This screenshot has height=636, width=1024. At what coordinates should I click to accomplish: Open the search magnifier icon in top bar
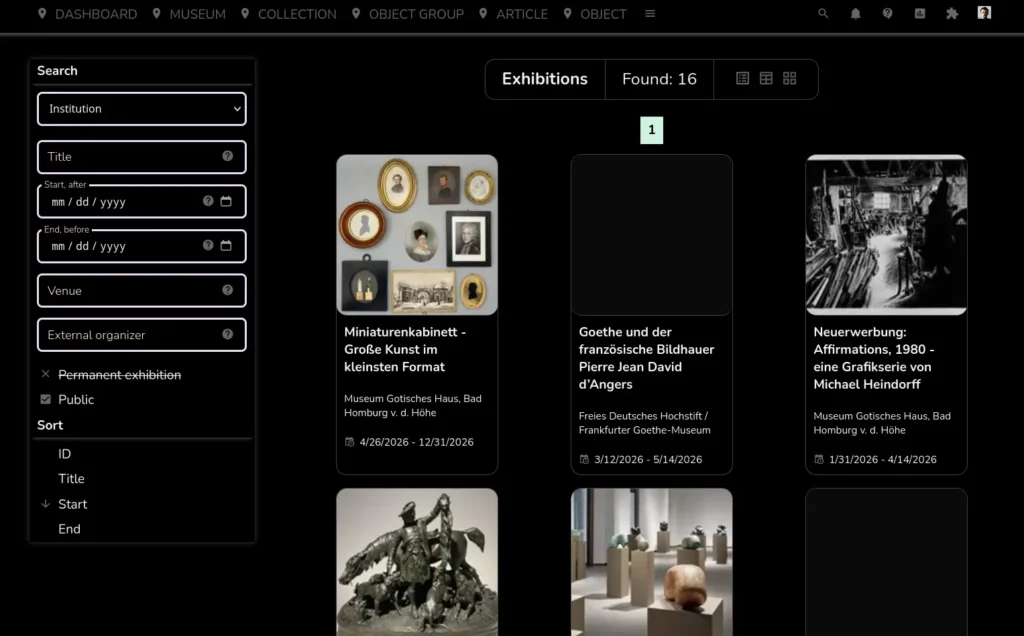point(823,13)
